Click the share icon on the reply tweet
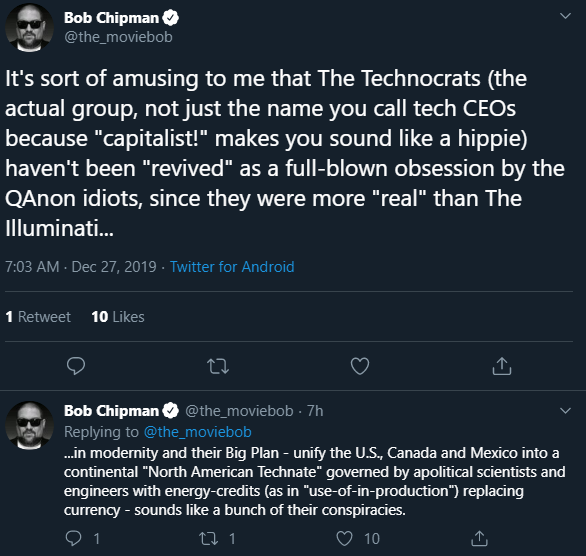586x556 pixels. click(x=479, y=538)
